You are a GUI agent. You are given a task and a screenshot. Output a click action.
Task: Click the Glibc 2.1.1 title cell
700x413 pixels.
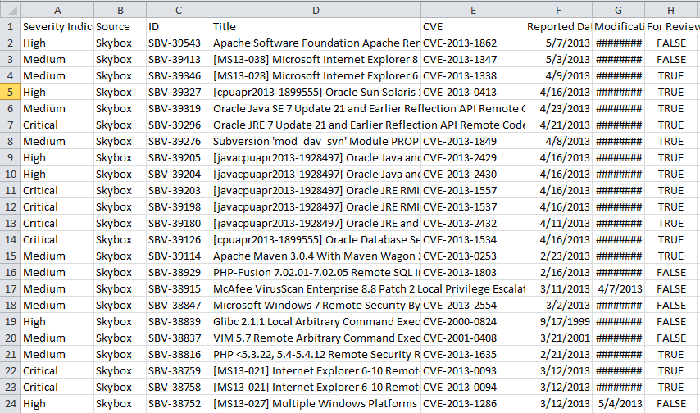[316, 322]
